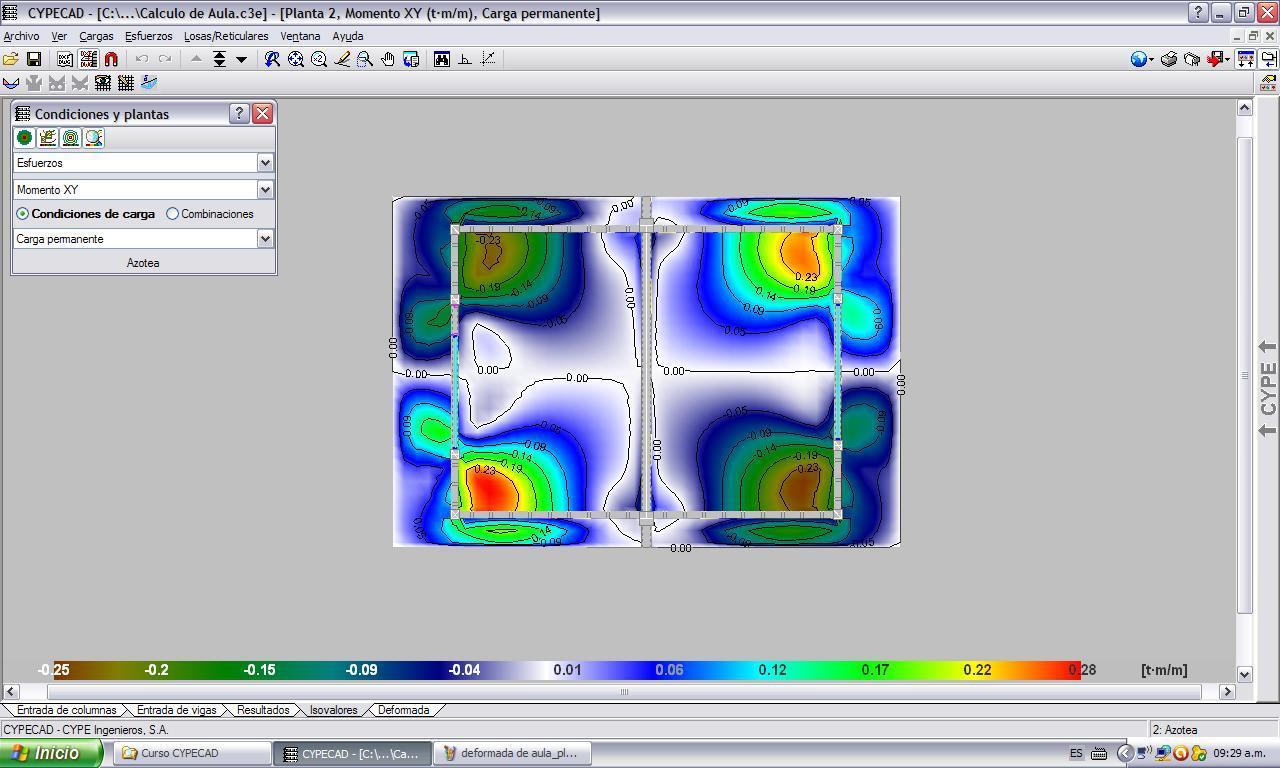Click the save floppy disk icon
Screen dimensions: 1280x768
click(x=33, y=59)
